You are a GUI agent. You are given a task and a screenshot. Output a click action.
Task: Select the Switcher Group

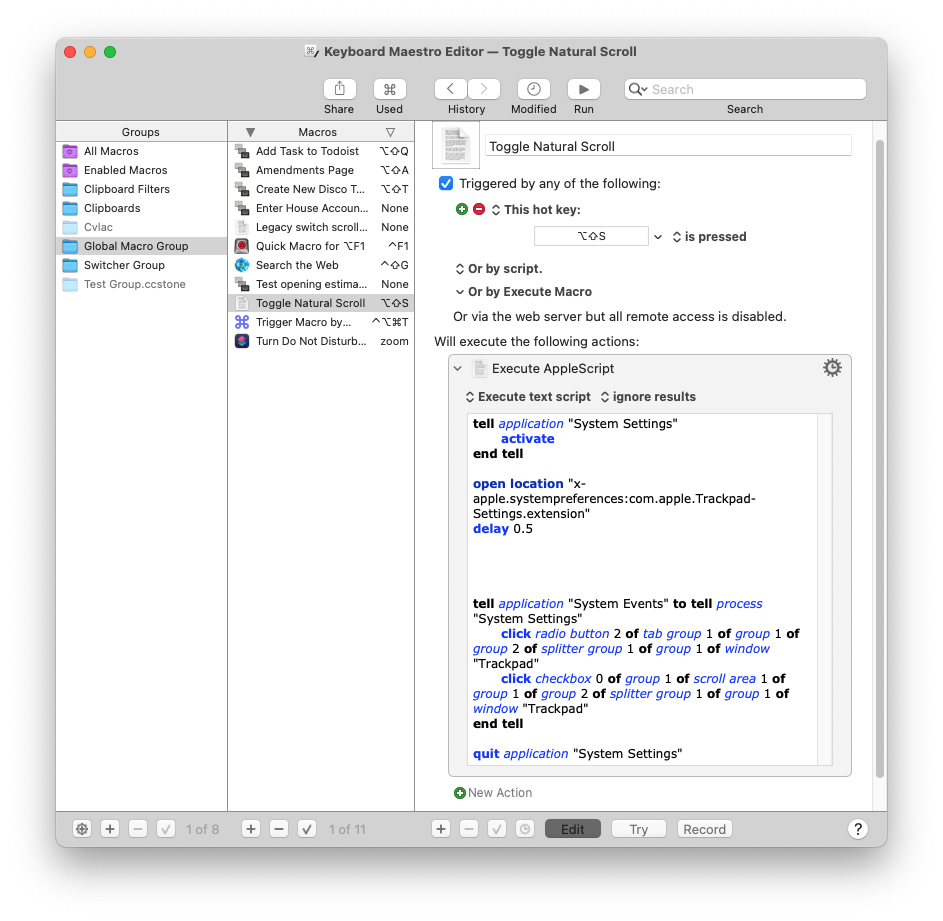[x=142, y=265]
